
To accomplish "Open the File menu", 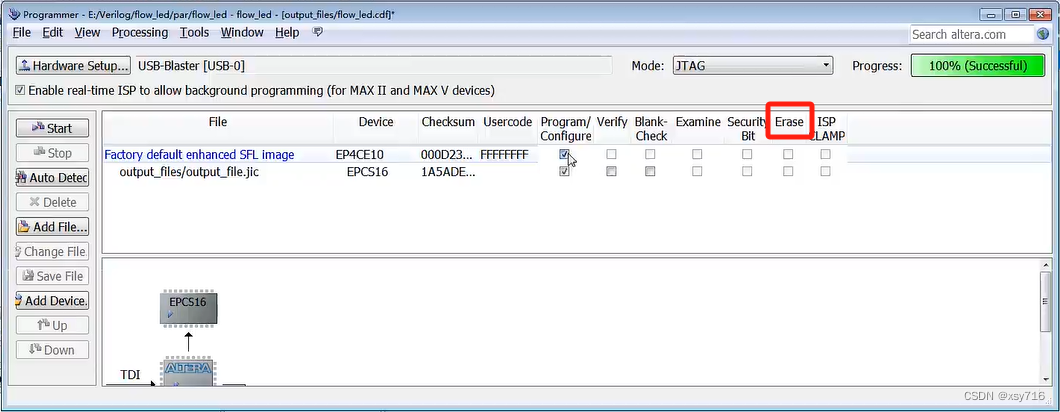I will pos(22,32).
